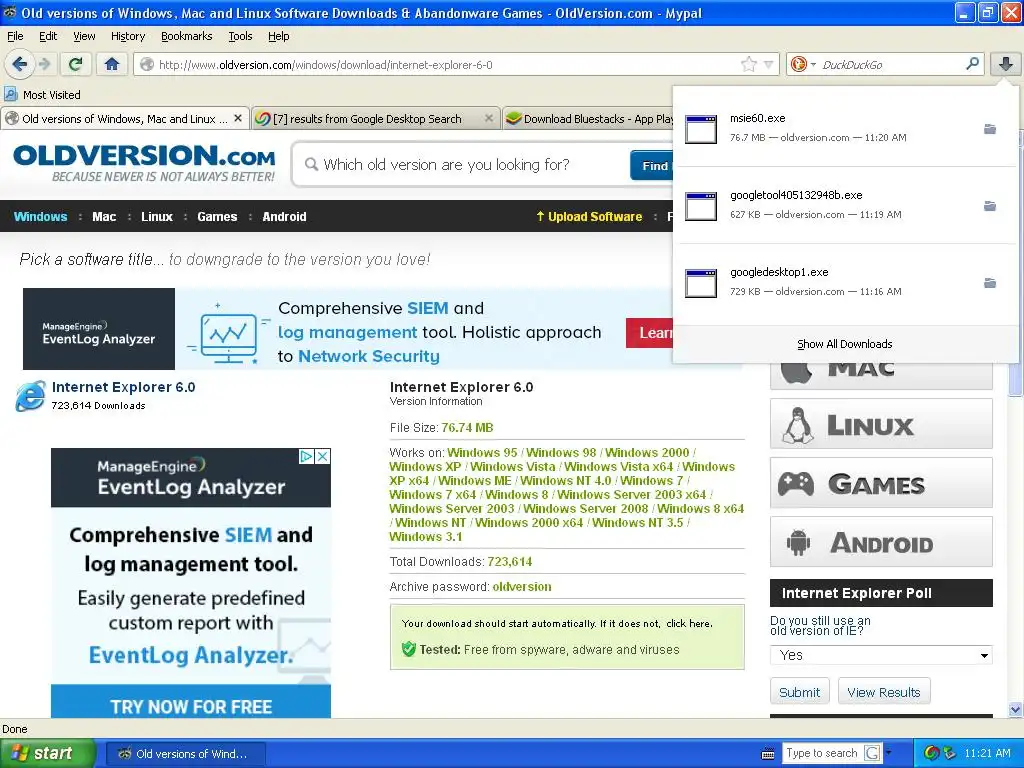Open the Android category button with robot
The height and width of the screenshot is (768, 1024).
click(x=881, y=541)
